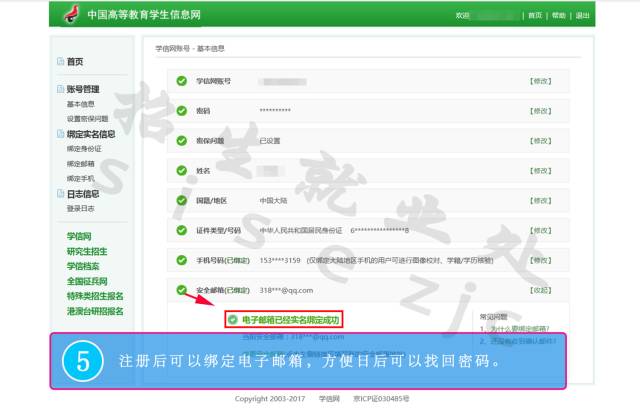
Task: Click the green check icon beside 手机号码
Action: 181,260
